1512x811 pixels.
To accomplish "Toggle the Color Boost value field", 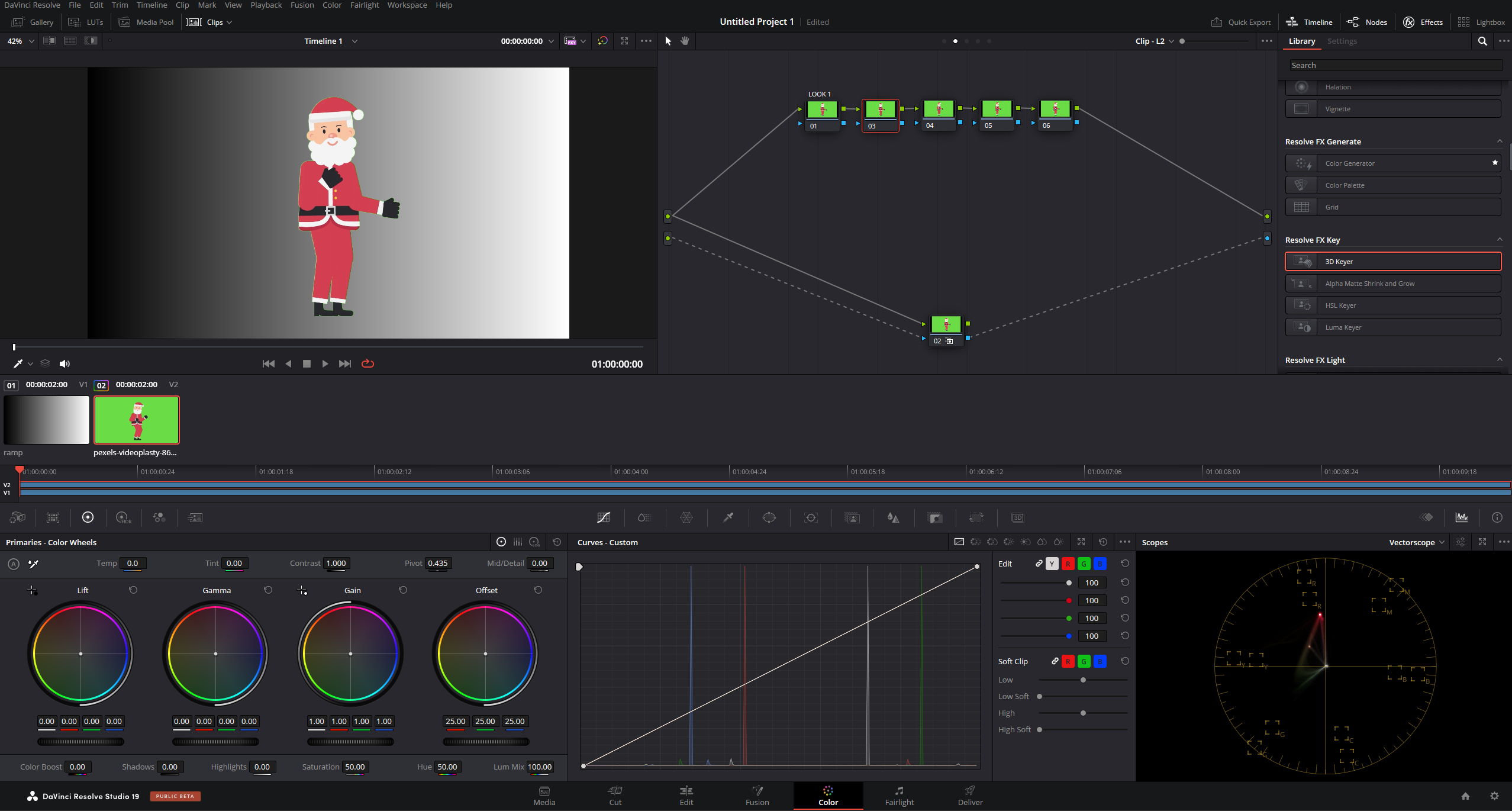I will pyautogui.click(x=77, y=767).
